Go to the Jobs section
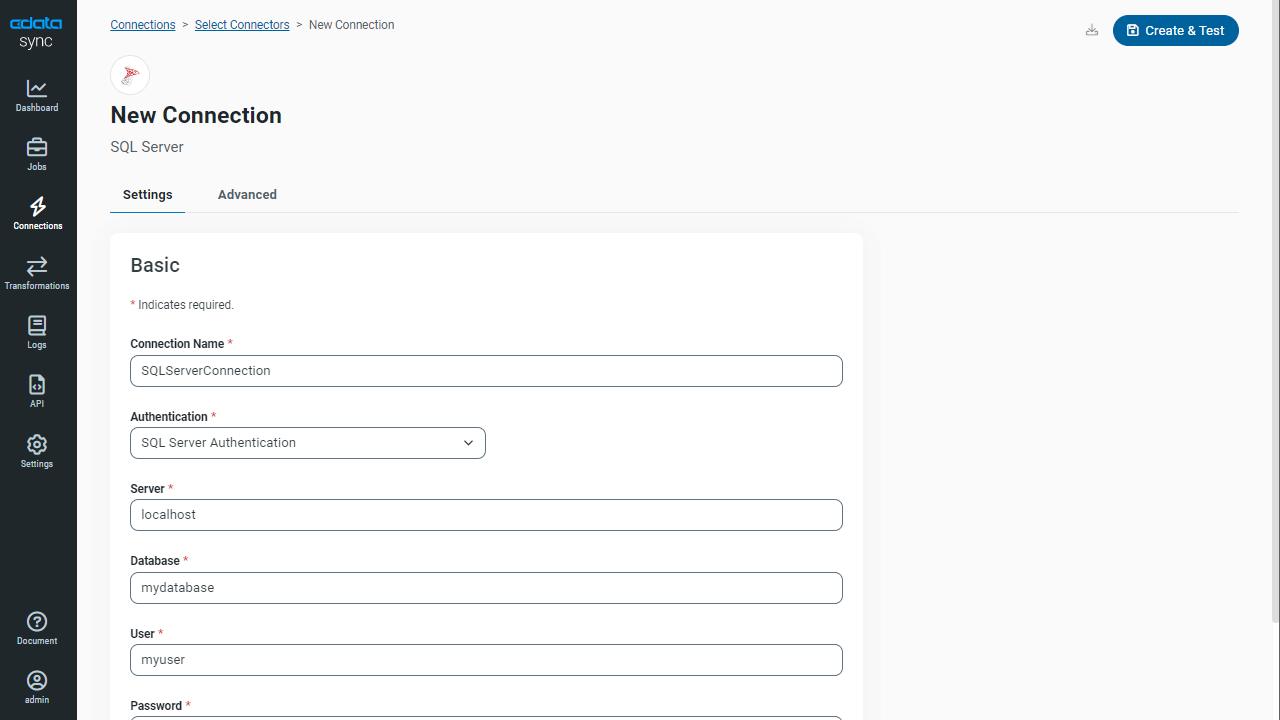This screenshot has height=720, width=1280. pos(37,155)
